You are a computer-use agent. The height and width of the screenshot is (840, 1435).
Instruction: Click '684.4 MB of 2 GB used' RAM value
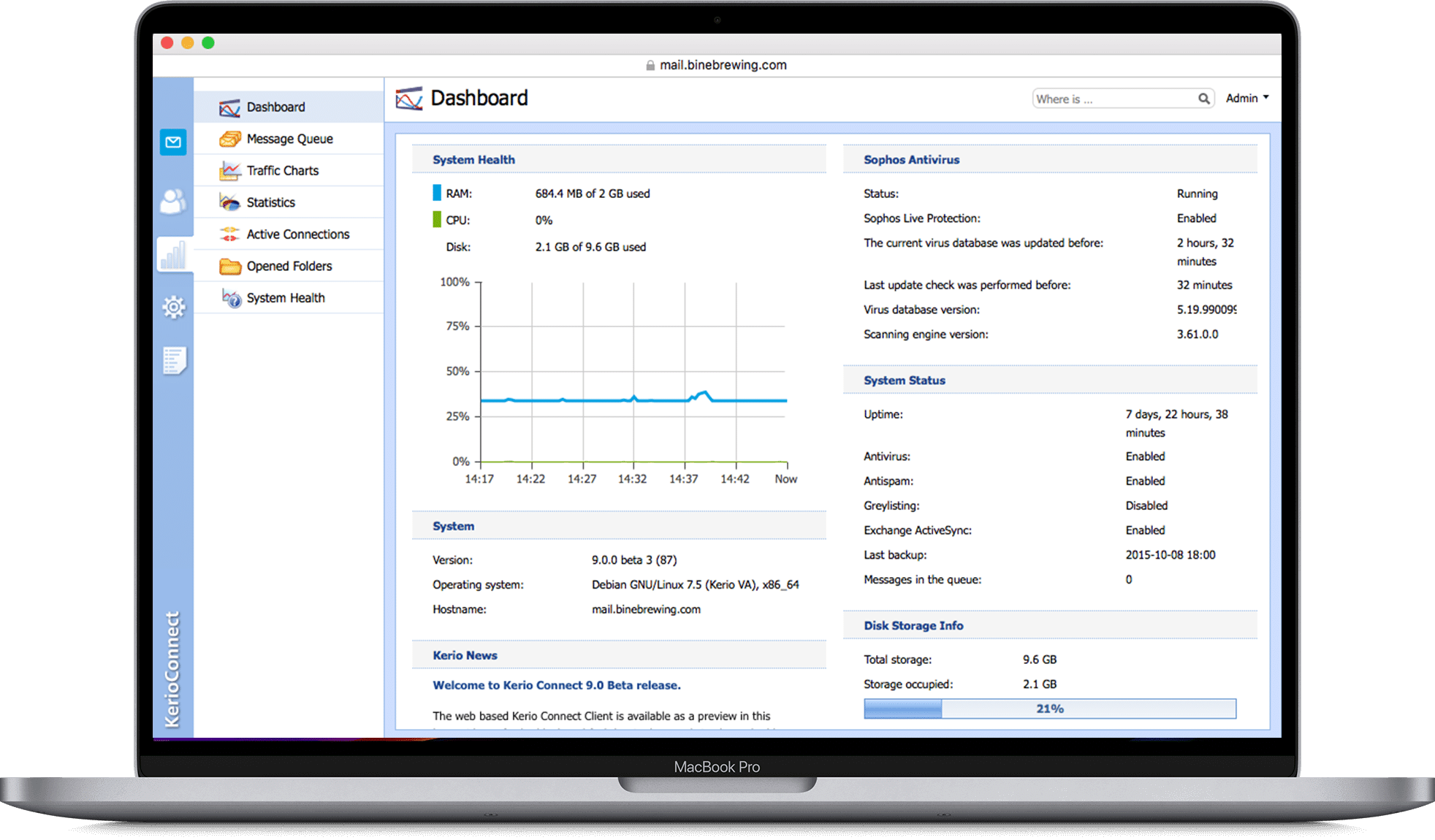click(x=593, y=194)
